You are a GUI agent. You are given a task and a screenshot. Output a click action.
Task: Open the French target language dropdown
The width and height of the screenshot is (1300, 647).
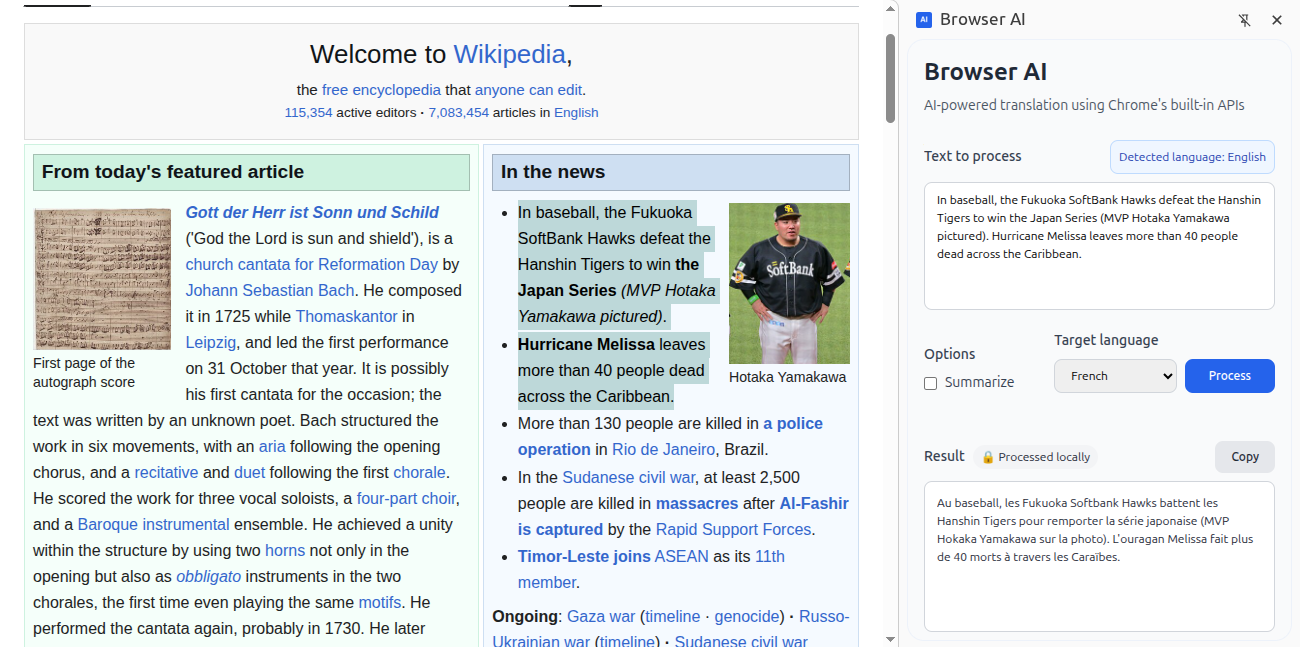click(1115, 376)
